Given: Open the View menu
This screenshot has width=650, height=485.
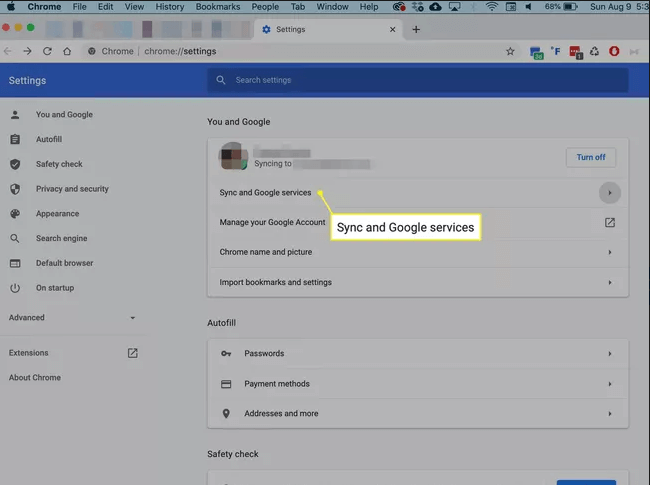Looking at the screenshot, I should [134, 7].
